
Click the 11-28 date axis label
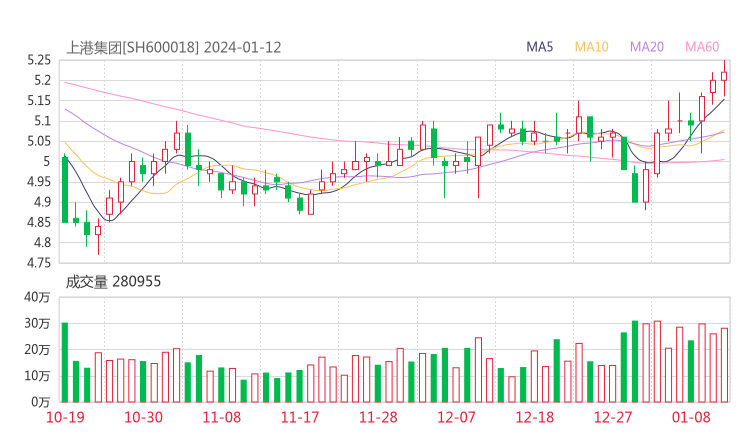(378, 417)
